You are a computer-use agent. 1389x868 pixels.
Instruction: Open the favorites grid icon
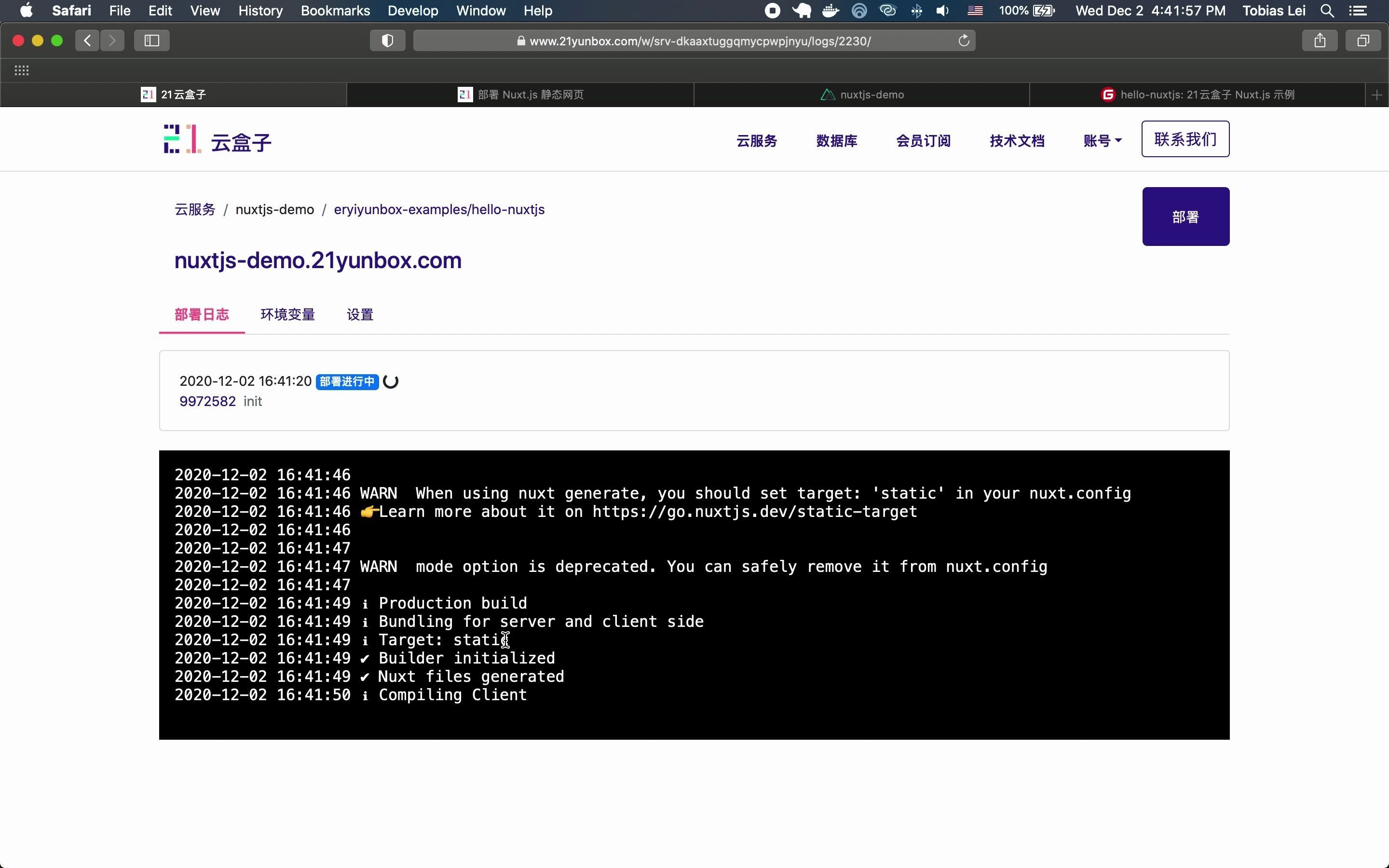(x=22, y=70)
